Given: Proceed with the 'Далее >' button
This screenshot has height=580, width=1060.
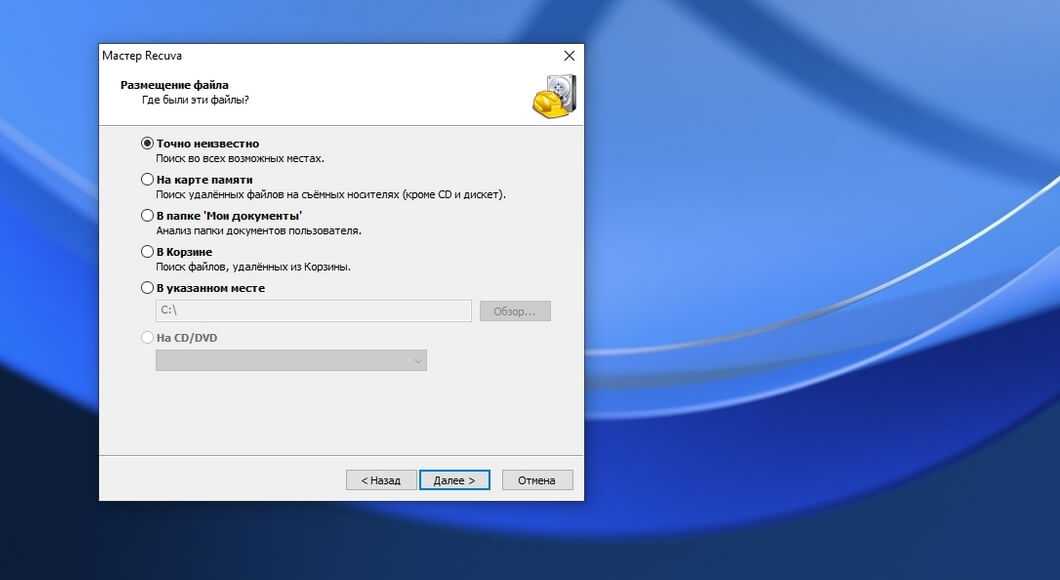Looking at the screenshot, I should (454, 481).
